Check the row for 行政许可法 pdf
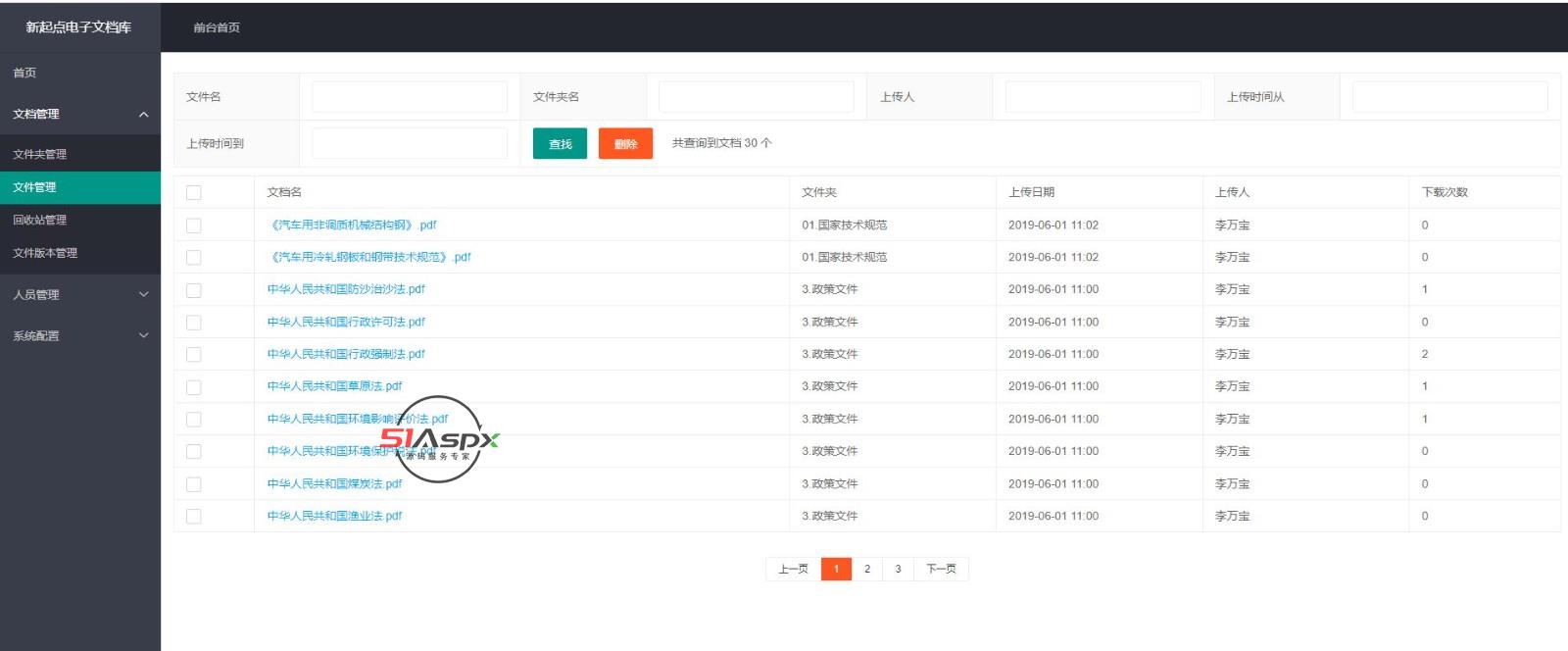Viewport: 1568px width, 651px height. point(194,323)
